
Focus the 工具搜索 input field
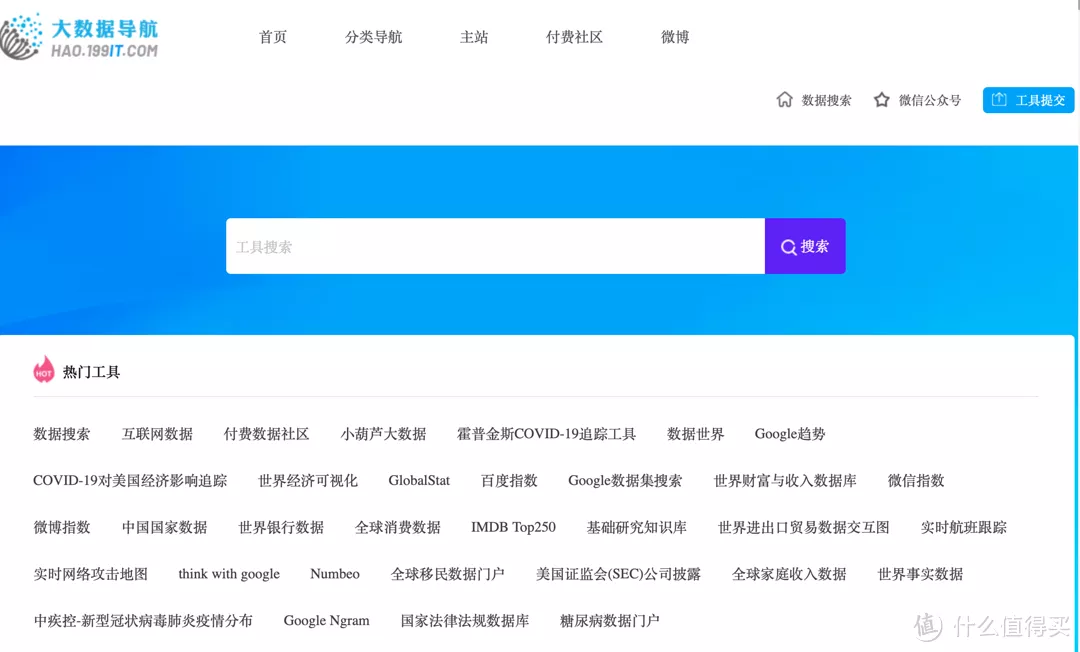[495, 246]
